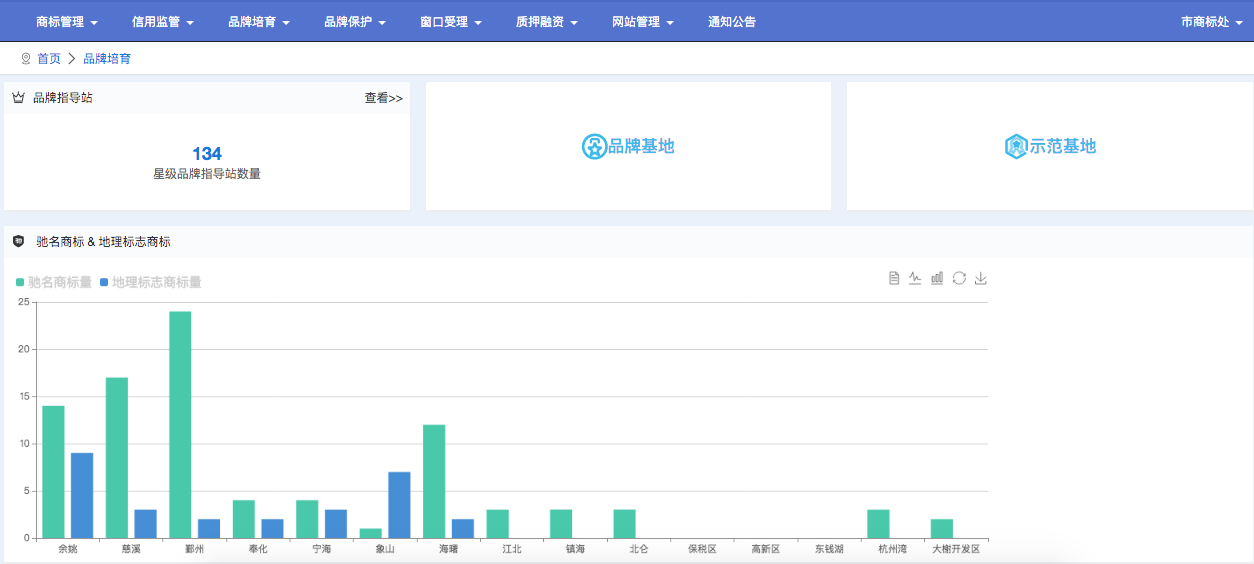Open the 品牌保护 menu
Image resolution: width=1254 pixels, height=564 pixels.
click(355, 21)
